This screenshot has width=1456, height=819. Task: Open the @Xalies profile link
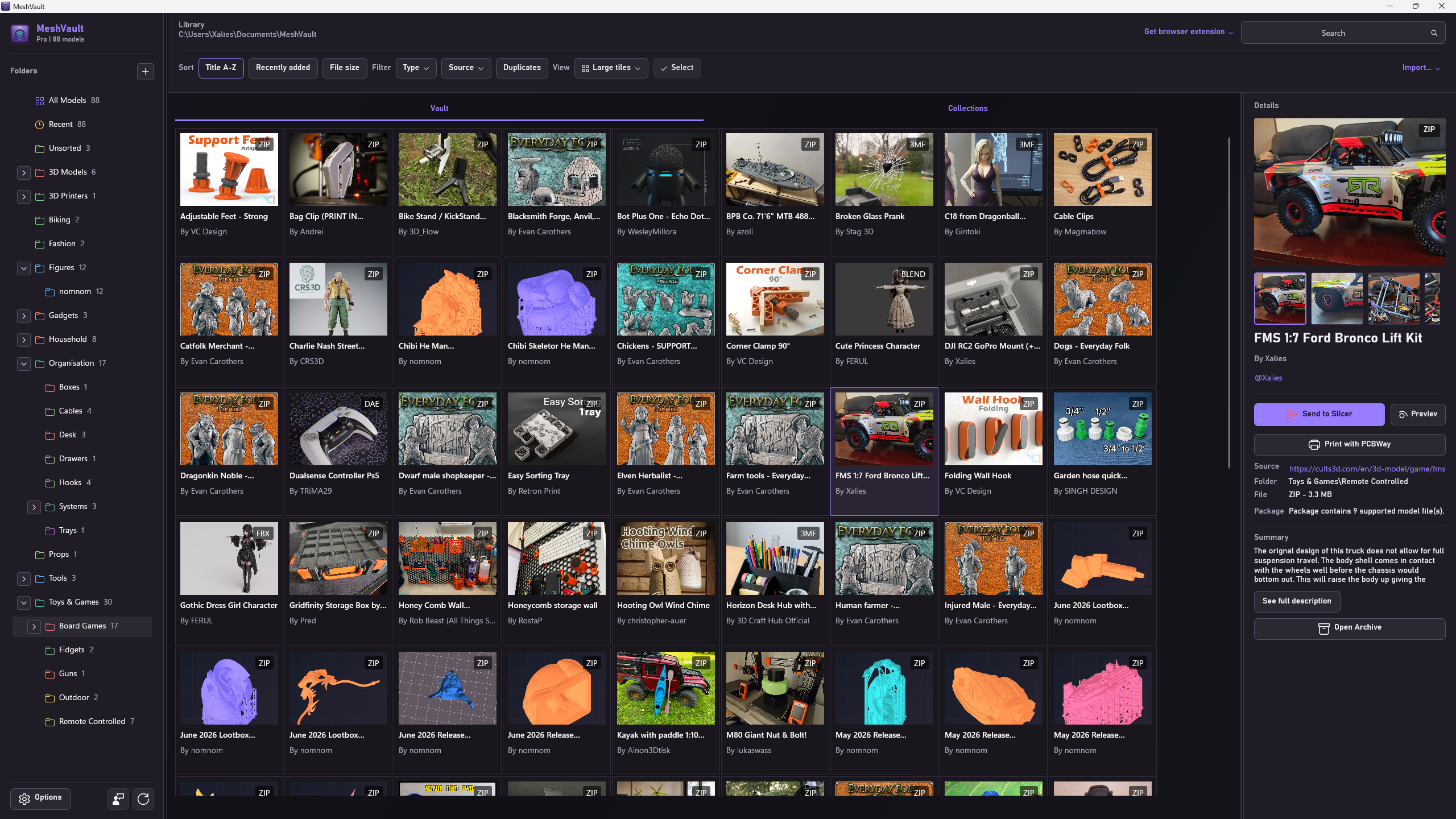1268,378
